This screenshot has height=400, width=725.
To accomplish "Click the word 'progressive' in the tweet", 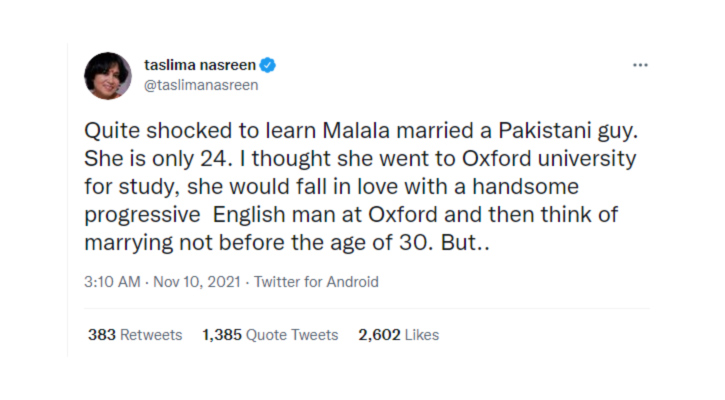I will point(142,215).
